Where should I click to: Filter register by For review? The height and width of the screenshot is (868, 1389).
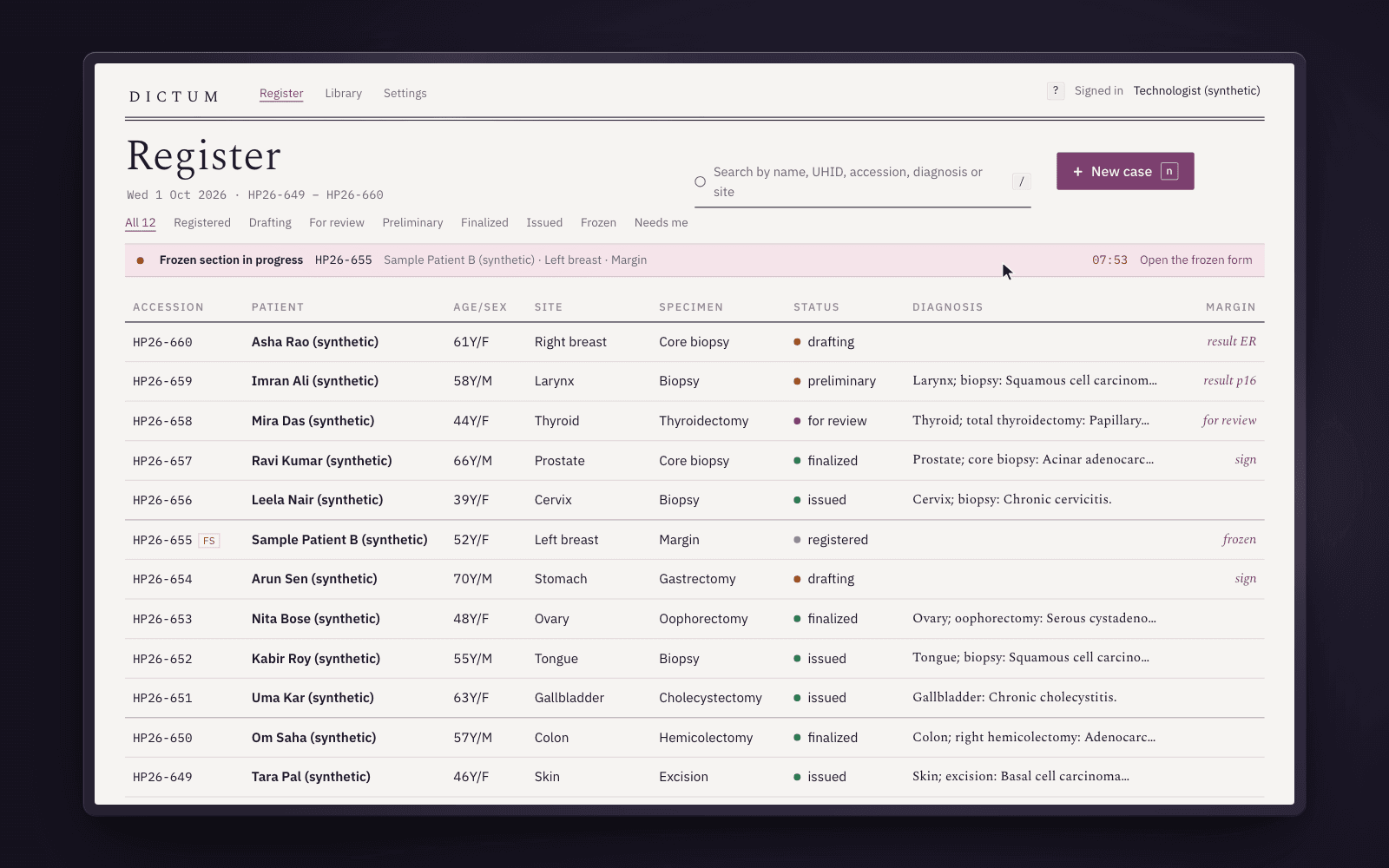click(337, 223)
